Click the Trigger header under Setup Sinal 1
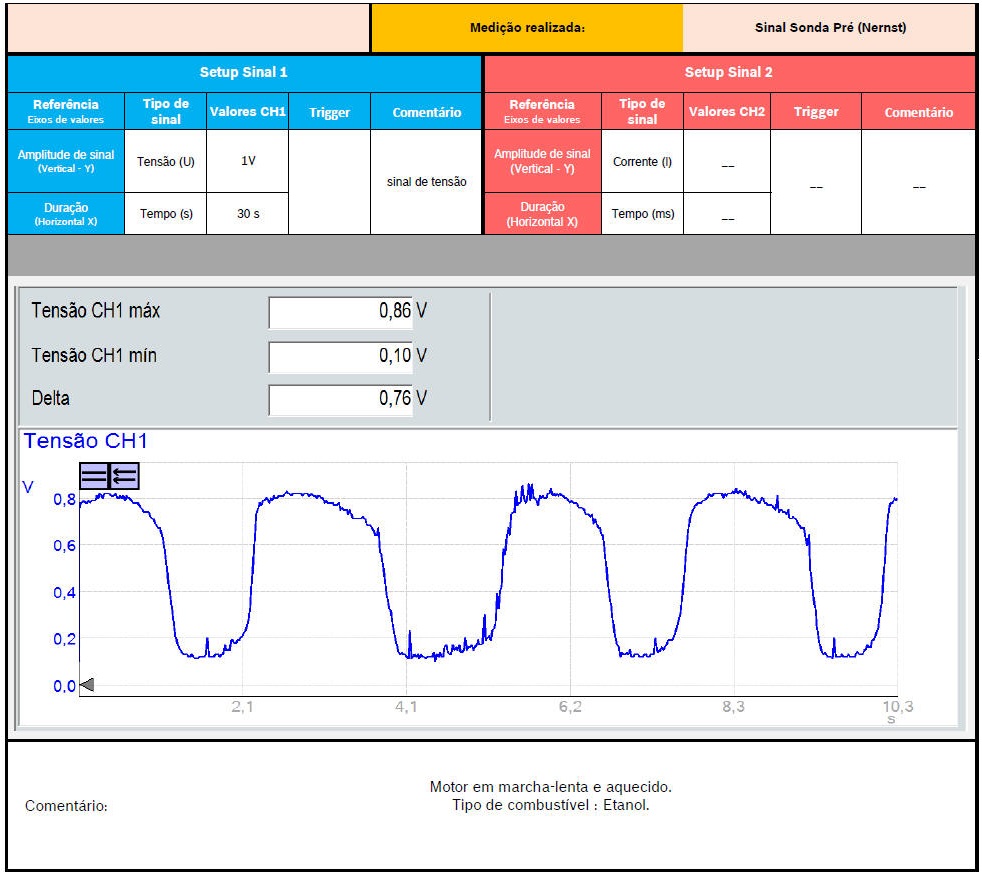 tap(329, 112)
